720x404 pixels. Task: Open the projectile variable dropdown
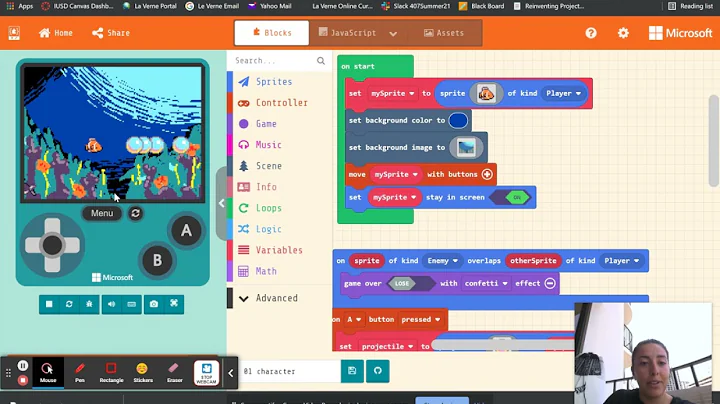(387, 347)
